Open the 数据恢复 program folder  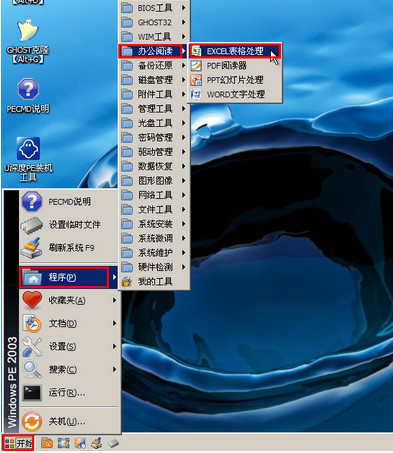coord(154,166)
